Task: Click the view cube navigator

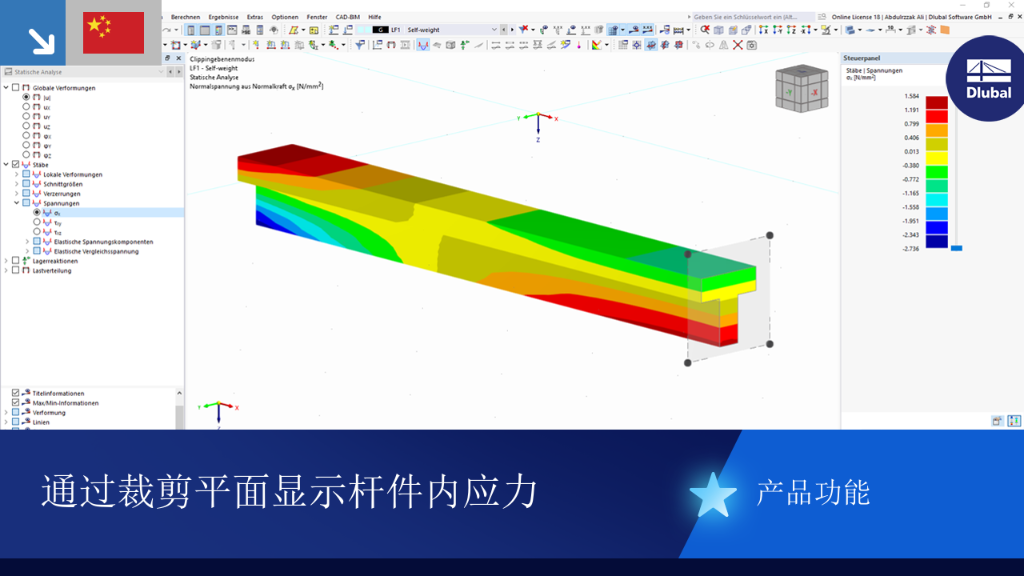Action: [801, 88]
